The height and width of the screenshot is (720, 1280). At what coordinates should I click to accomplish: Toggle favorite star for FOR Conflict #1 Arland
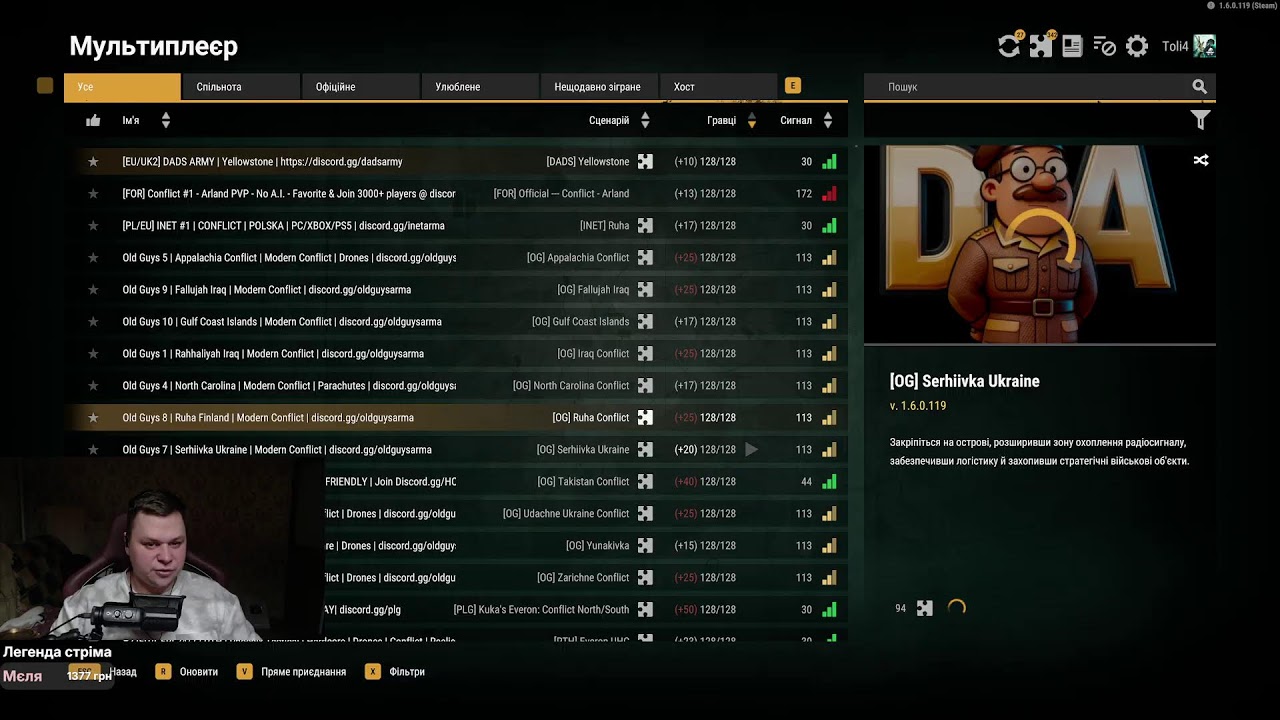93,194
